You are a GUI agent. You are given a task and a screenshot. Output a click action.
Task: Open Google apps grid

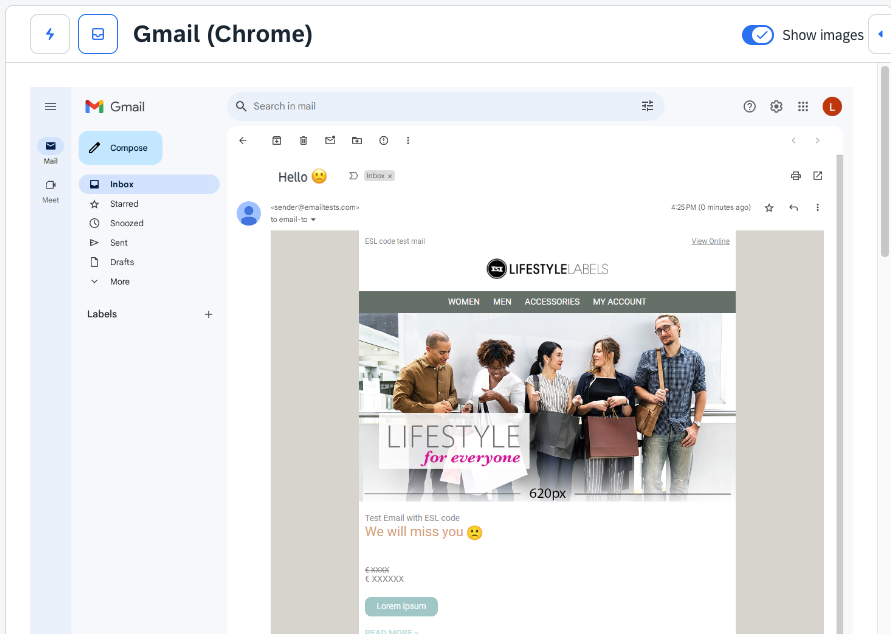[x=803, y=106]
